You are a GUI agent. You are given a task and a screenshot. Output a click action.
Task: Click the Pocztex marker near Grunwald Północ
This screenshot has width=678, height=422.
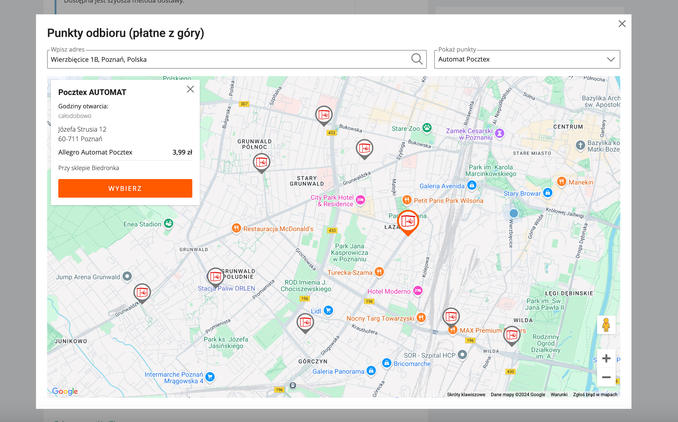262,162
